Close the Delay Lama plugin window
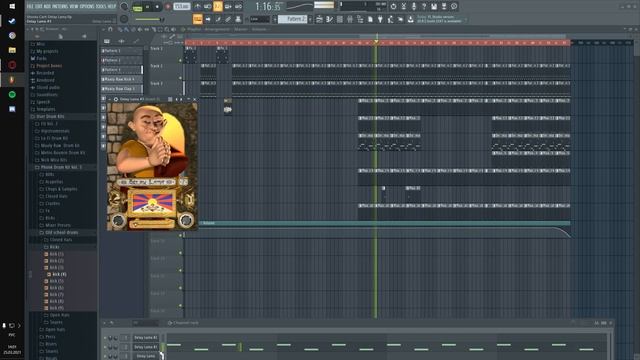The height and width of the screenshot is (360, 640). click(194, 99)
